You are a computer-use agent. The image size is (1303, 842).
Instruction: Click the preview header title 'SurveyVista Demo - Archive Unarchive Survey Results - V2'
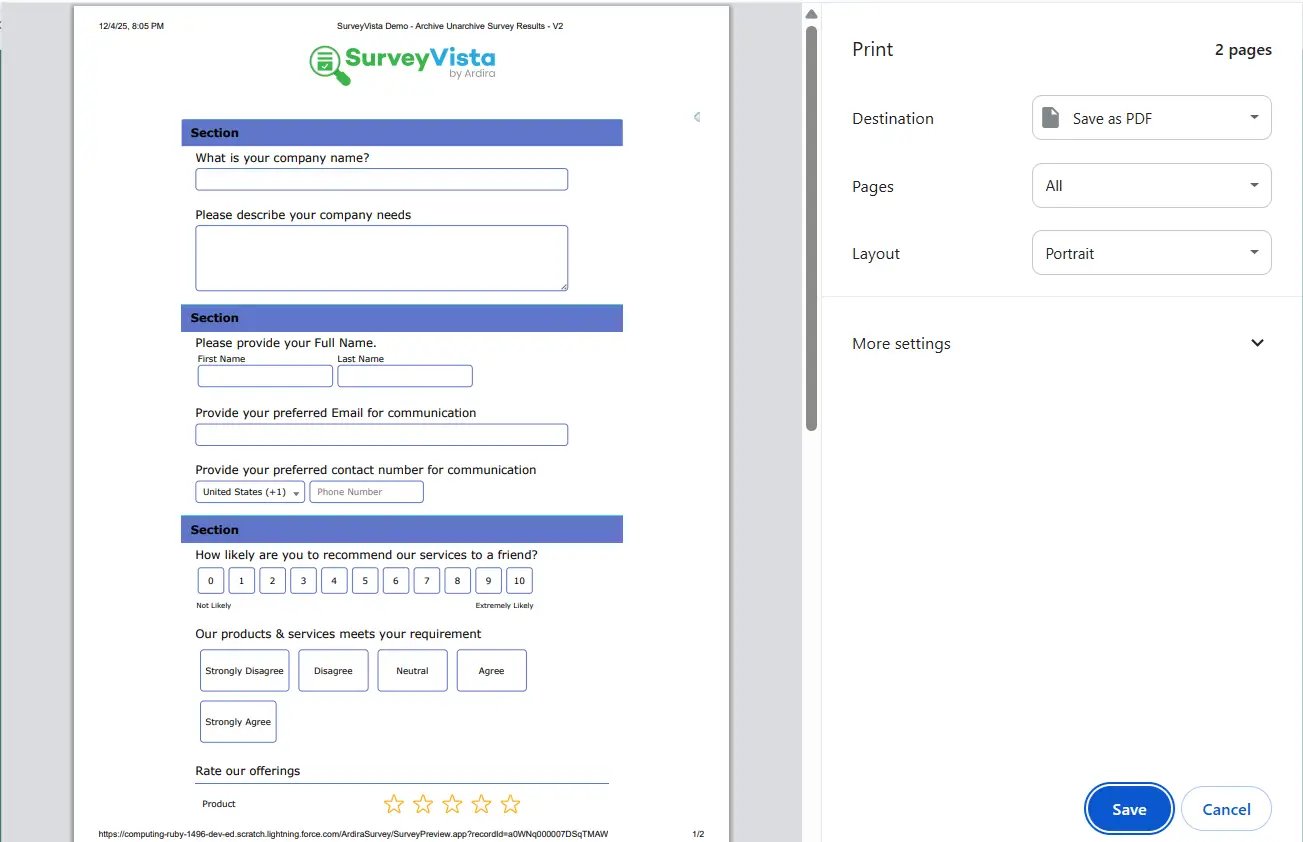click(x=451, y=26)
